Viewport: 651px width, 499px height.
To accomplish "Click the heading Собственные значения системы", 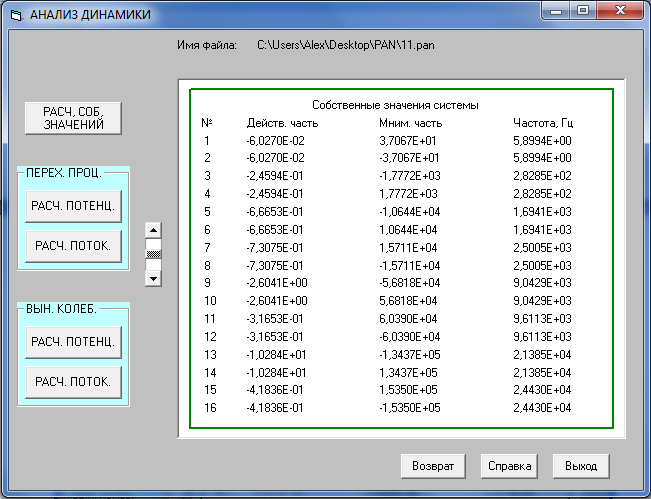I will (395, 105).
